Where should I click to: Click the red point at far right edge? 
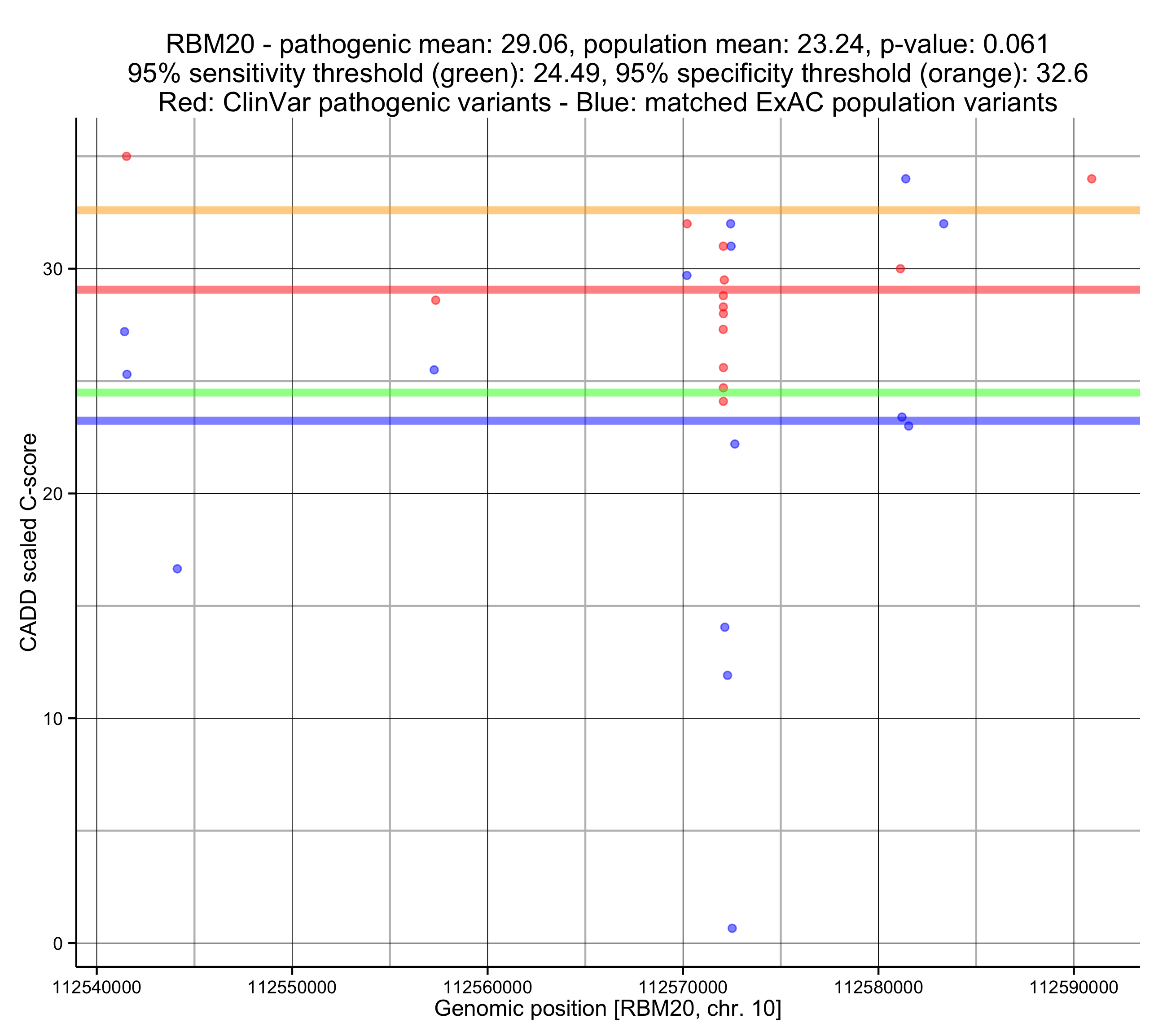(1091, 179)
